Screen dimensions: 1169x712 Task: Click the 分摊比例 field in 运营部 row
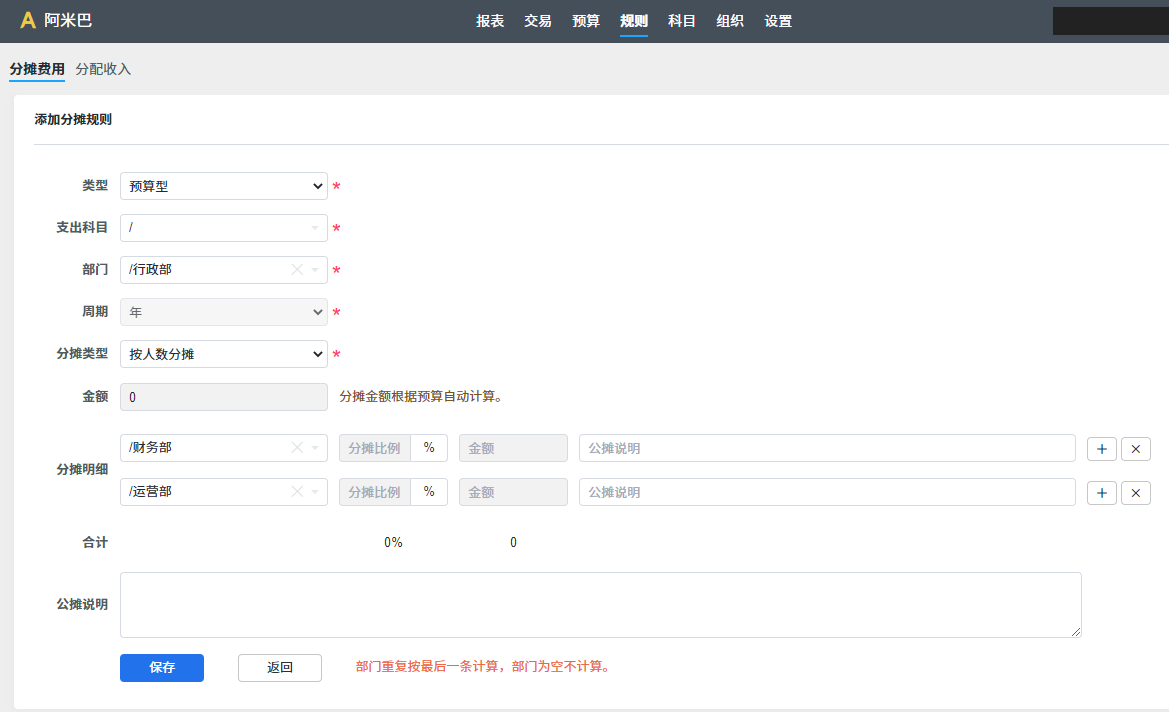pos(375,492)
